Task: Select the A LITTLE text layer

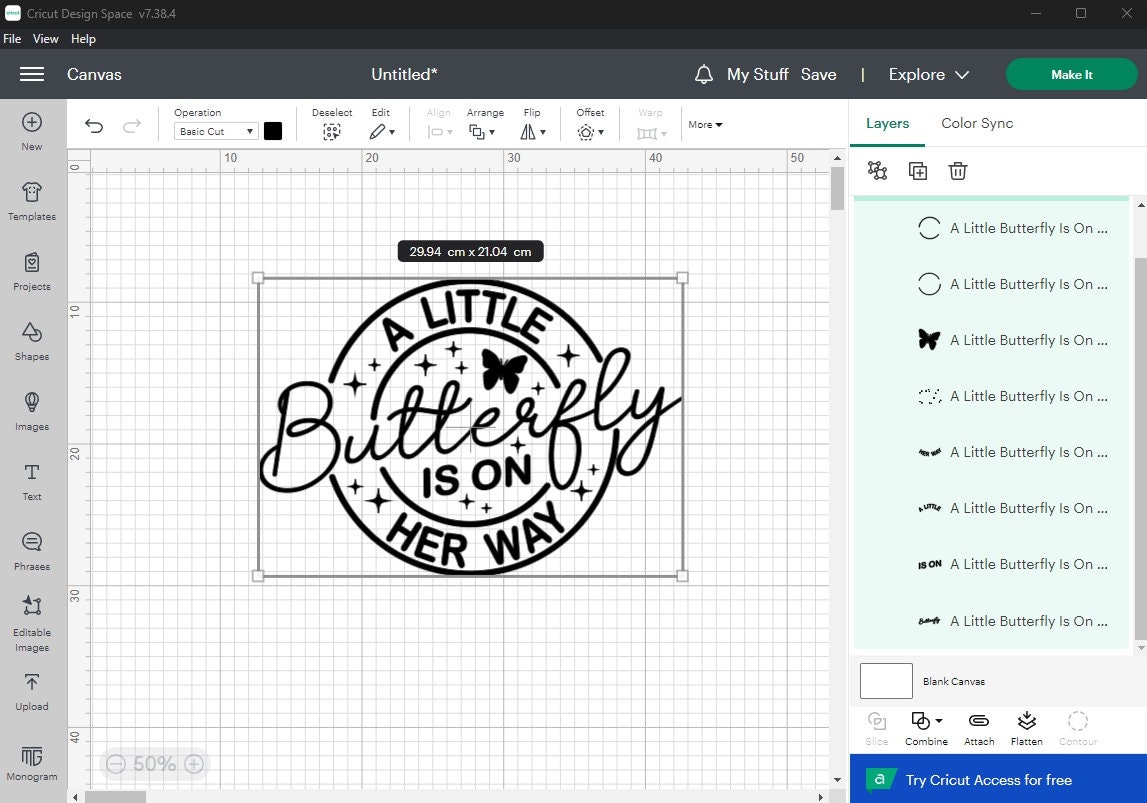Action: [x=991, y=508]
